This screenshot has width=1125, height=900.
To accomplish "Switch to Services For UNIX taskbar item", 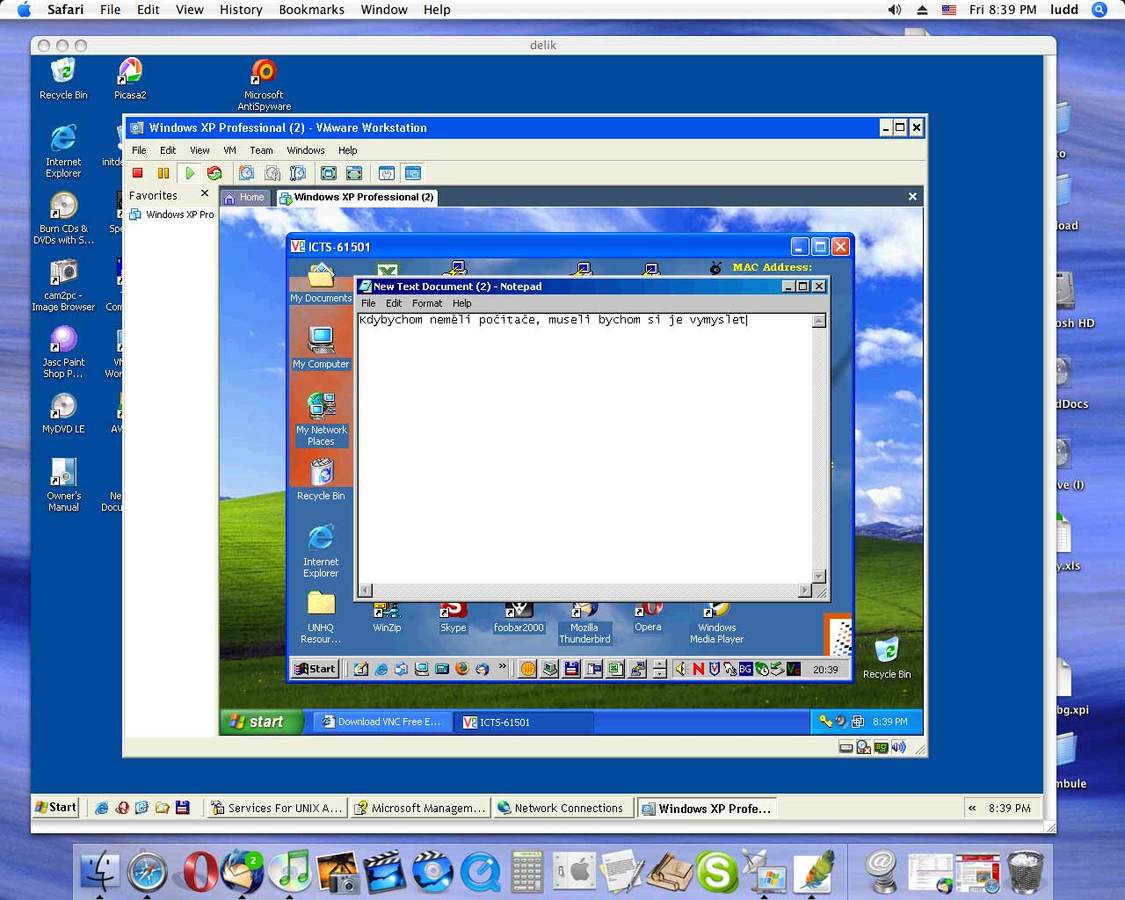I will [x=277, y=808].
